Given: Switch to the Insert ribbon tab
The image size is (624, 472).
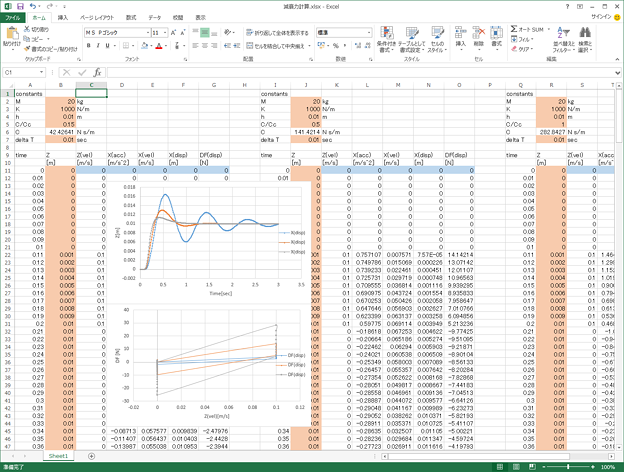Looking at the screenshot, I should click(62, 18).
